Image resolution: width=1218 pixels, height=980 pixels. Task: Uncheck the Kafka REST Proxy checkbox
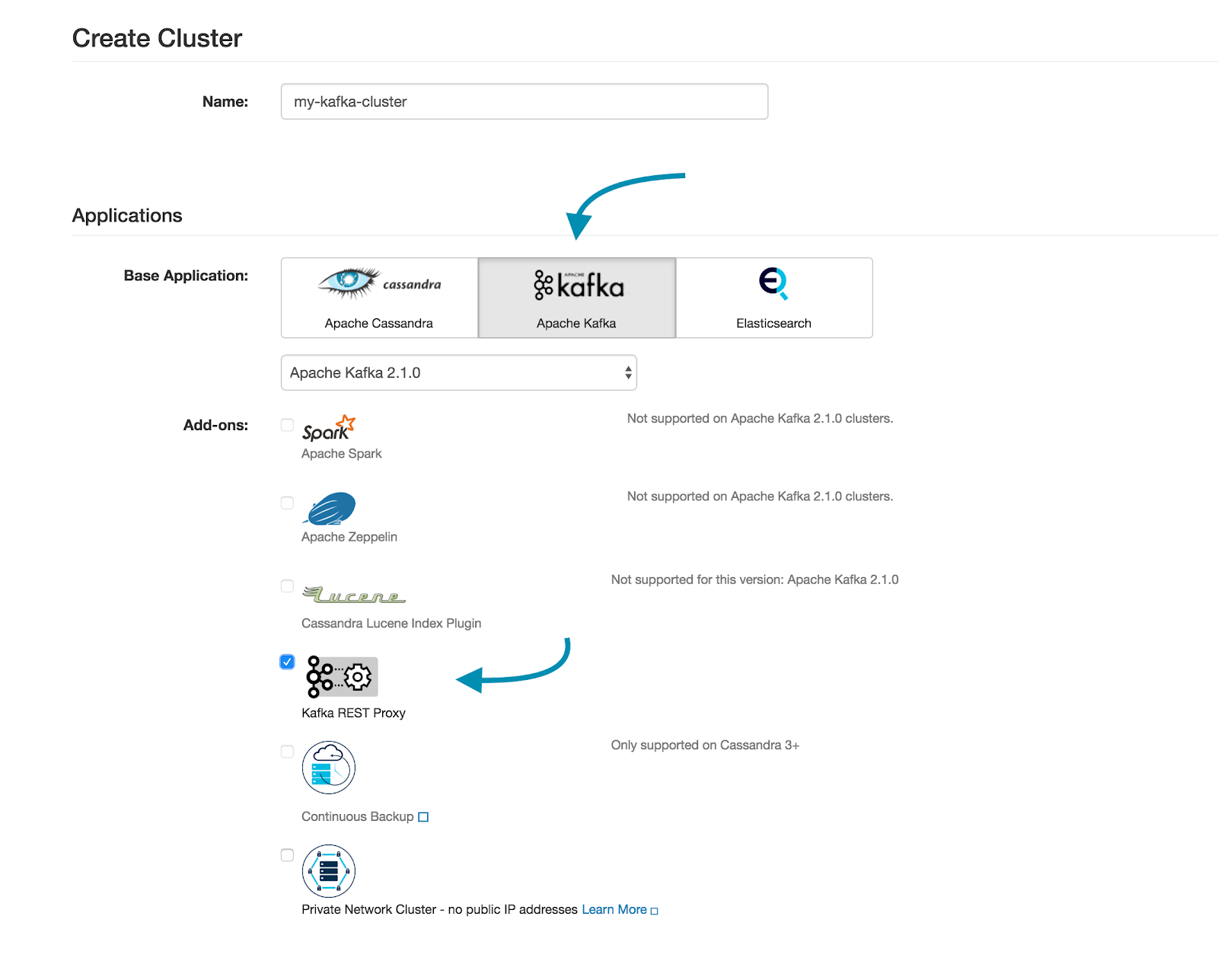coord(287,662)
